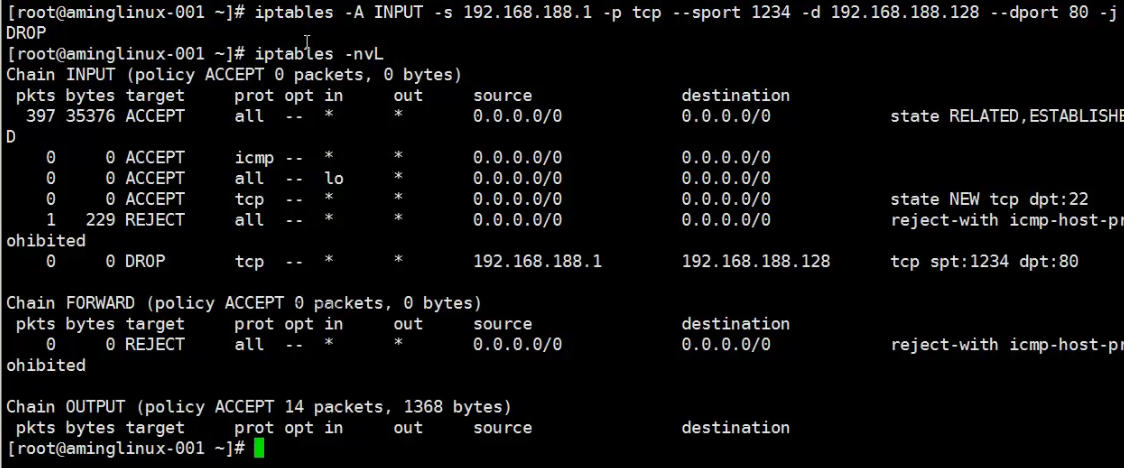This screenshot has width=1124, height=468.
Task: Click "-nvL" in the second iptables command
Action: pyautogui.click(x=363, y=54)
